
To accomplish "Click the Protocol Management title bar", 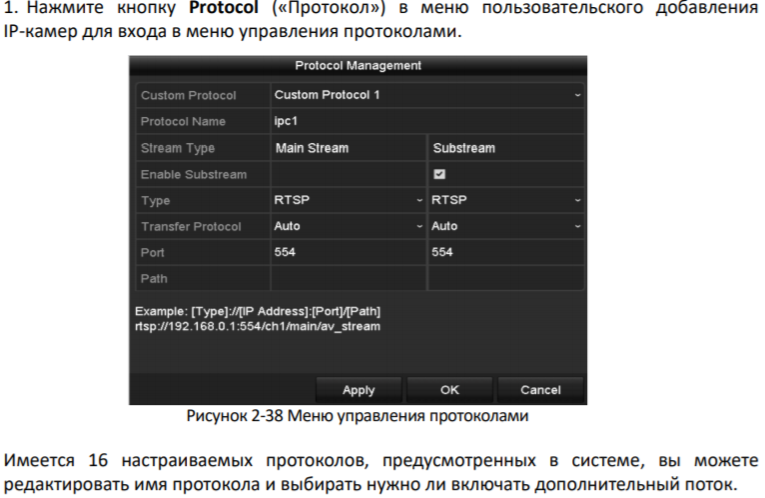I will point(358,66).
